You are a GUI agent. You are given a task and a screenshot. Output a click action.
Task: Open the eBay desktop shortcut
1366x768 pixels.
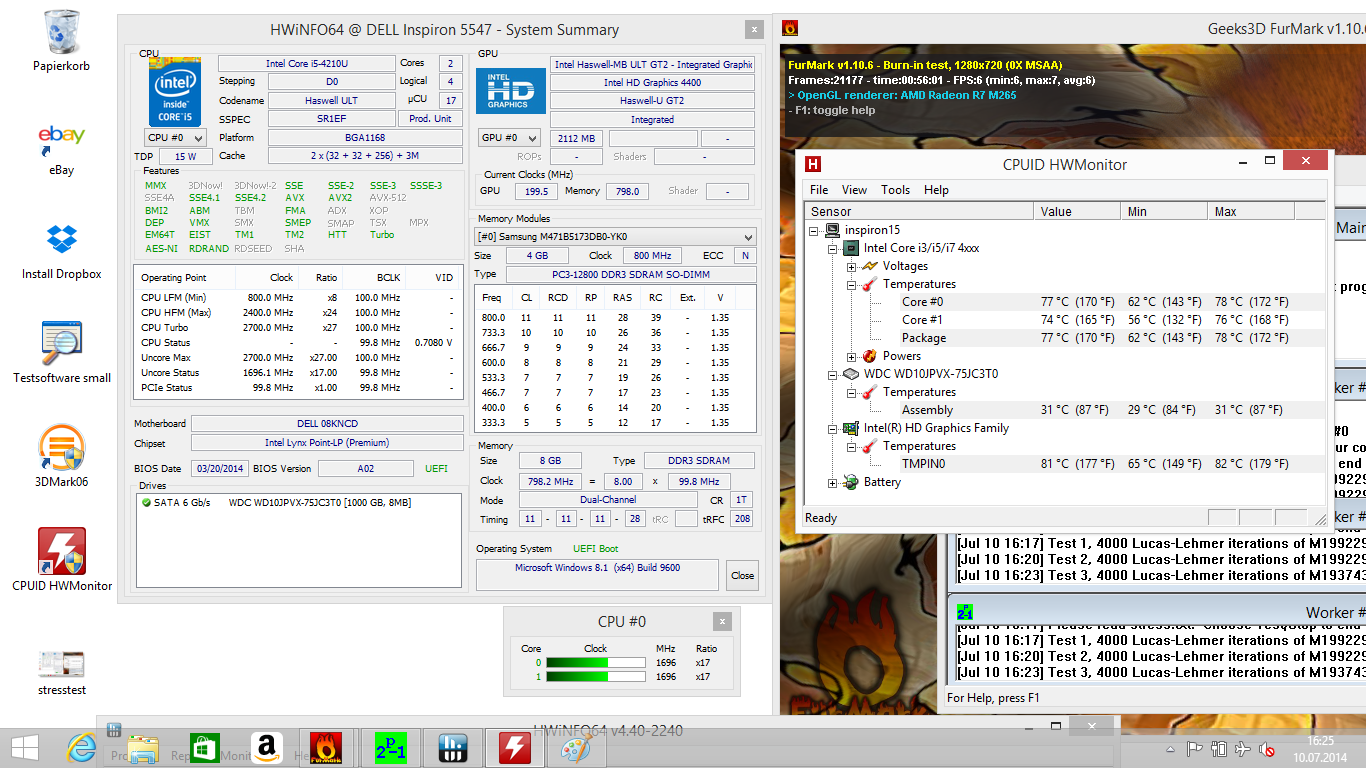point(62,148)
